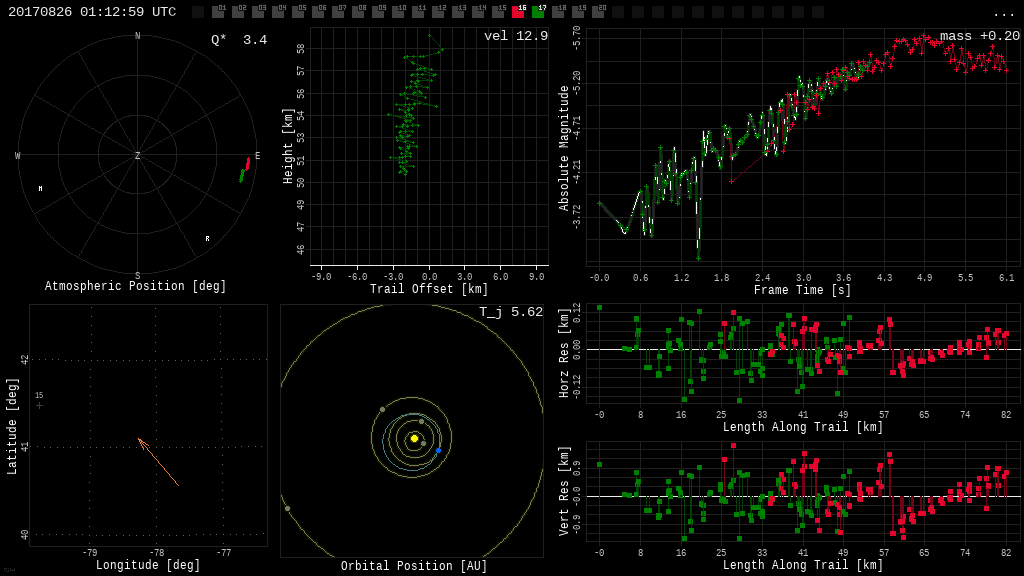This screenshot has width=1024, height=576.
Task: Click the Longitude [deg] axis label
Action: coord(148,565)
